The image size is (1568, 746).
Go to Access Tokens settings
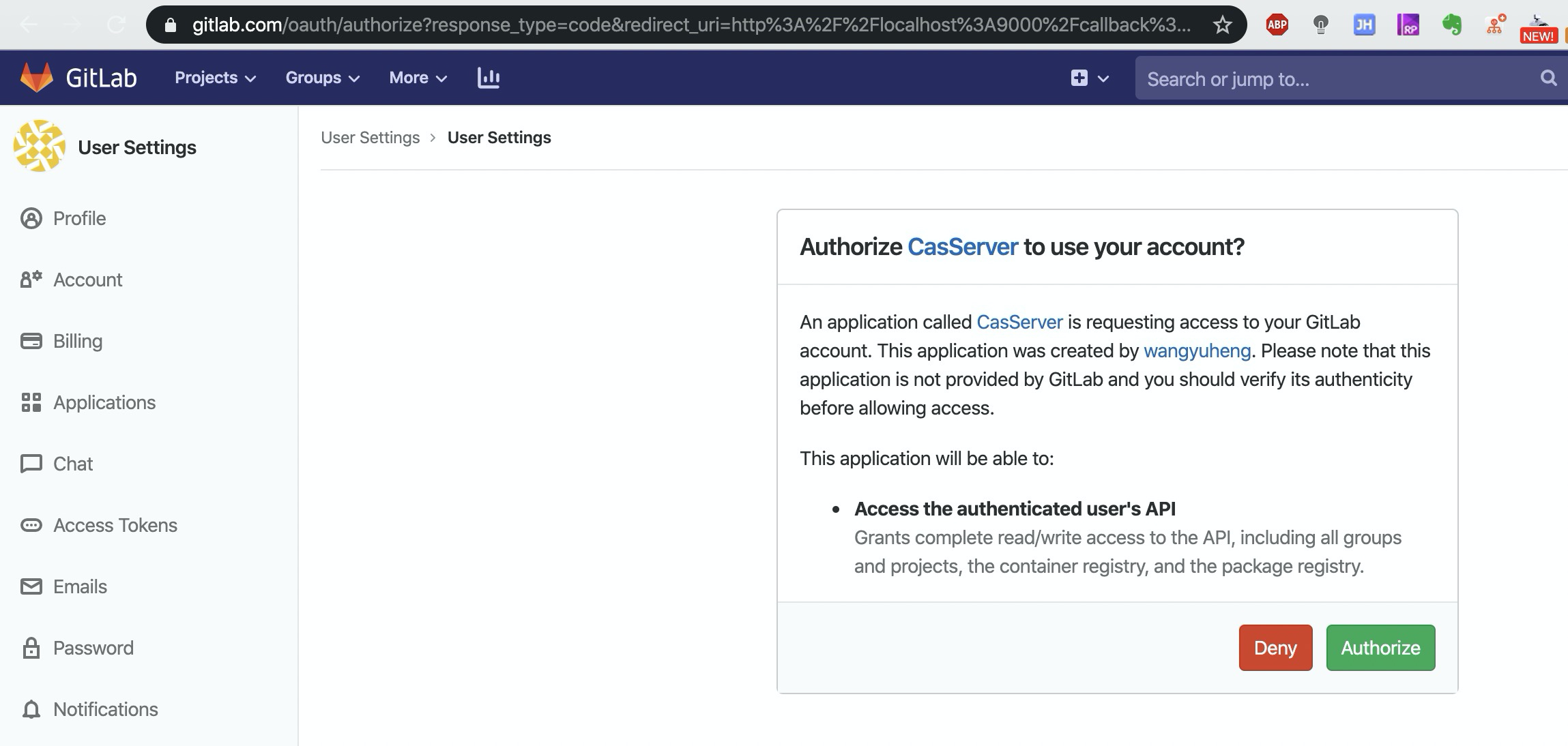click(x=115, y=525)
